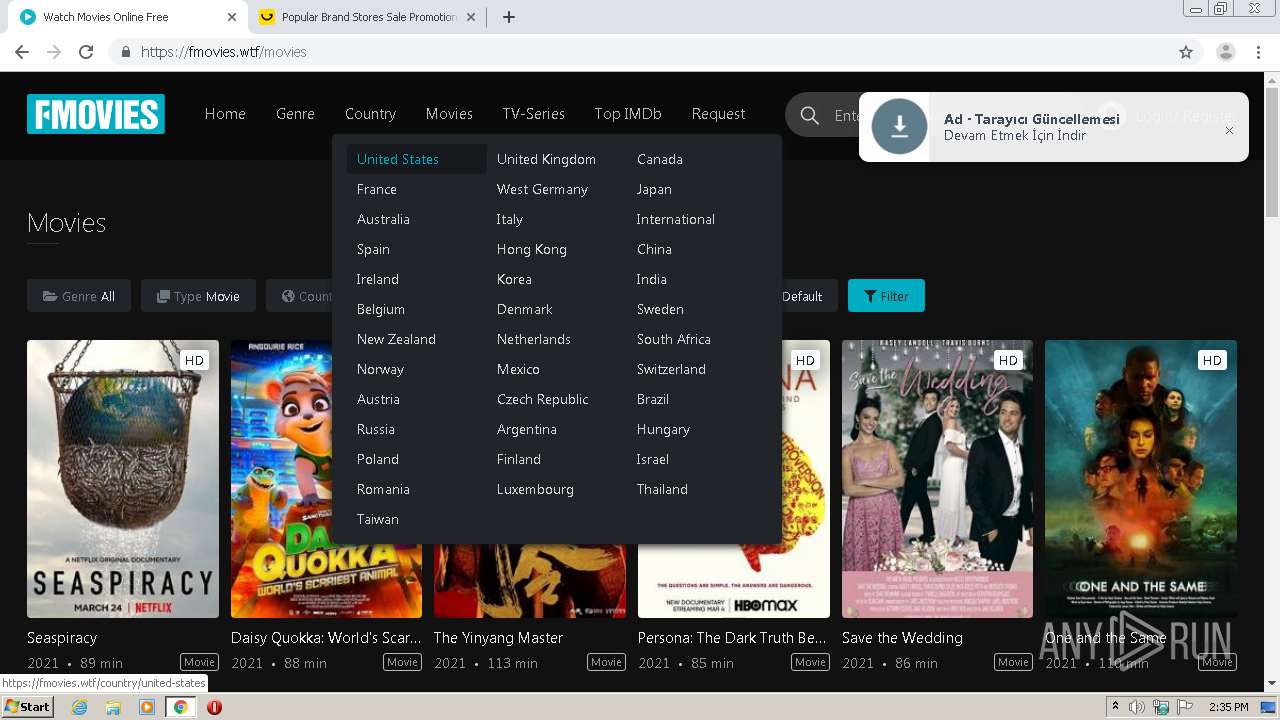Click the volume speaker tray icon
The width and height of the screenshot is (1280, 720).
(1137, 707)
